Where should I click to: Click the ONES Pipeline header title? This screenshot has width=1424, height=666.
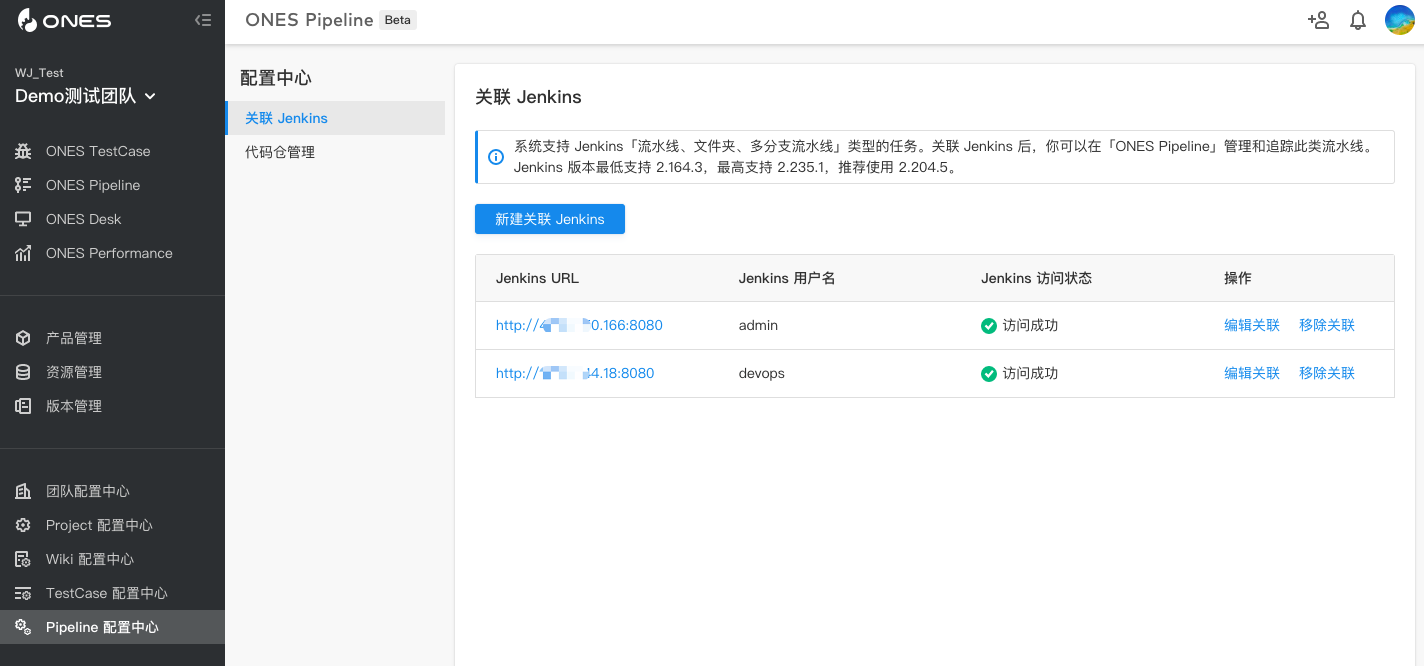[x=309, y=20]
